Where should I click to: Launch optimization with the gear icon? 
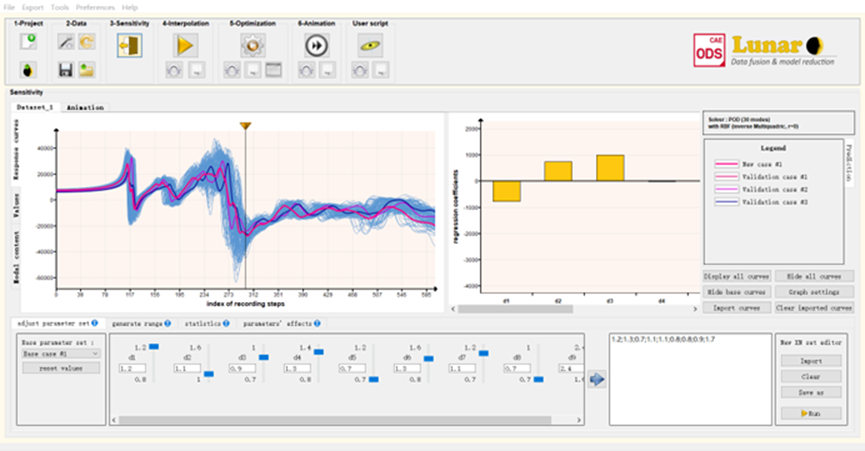coord(253,45)
